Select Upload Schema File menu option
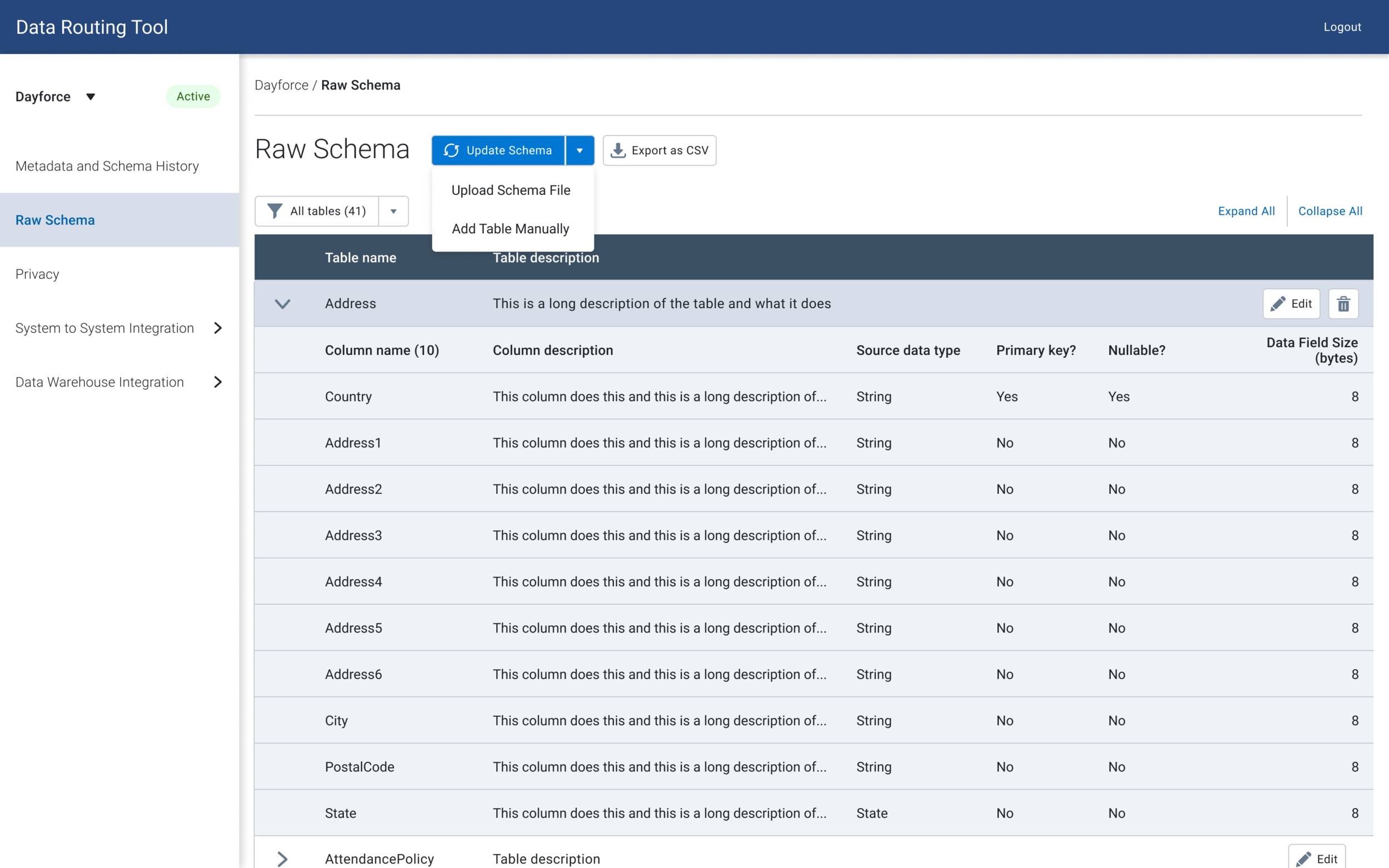 (511, 190)
